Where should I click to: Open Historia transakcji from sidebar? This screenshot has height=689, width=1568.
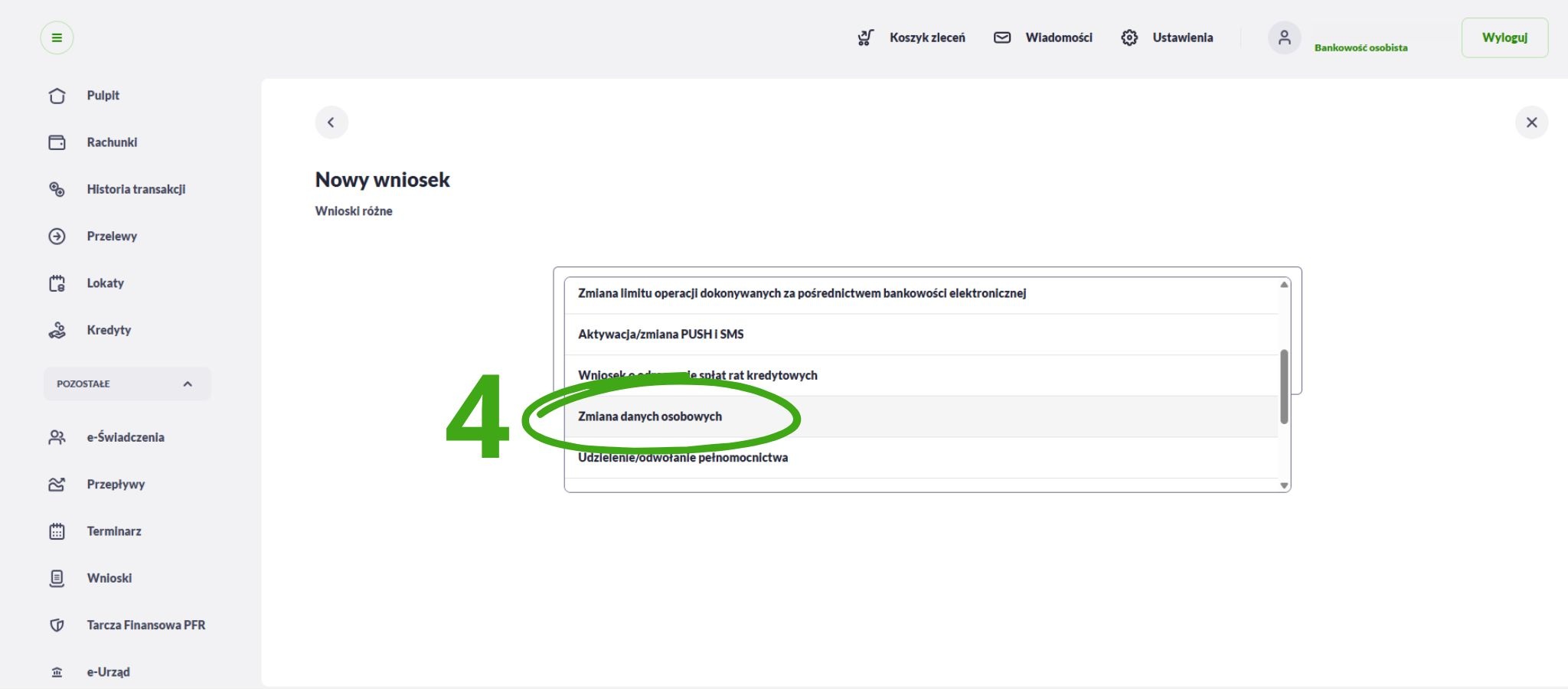pyautogui.click(x=136, y=189)
